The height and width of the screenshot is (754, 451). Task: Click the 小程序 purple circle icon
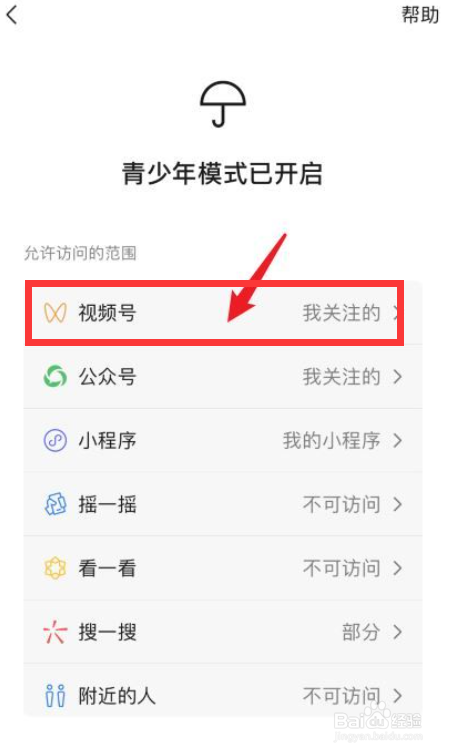pos(55,440)
